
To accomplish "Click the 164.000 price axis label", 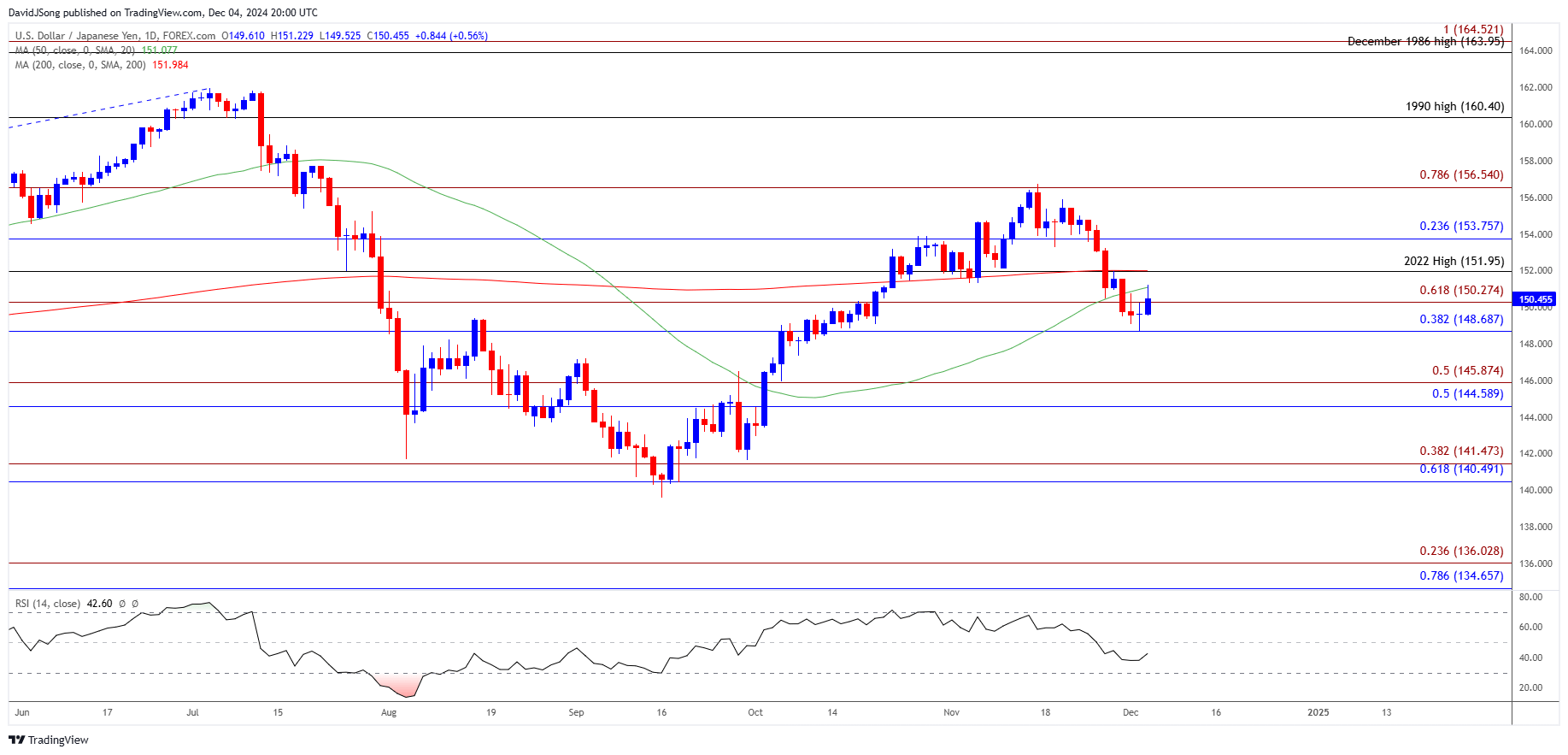I will click(x=1536, y=51).
